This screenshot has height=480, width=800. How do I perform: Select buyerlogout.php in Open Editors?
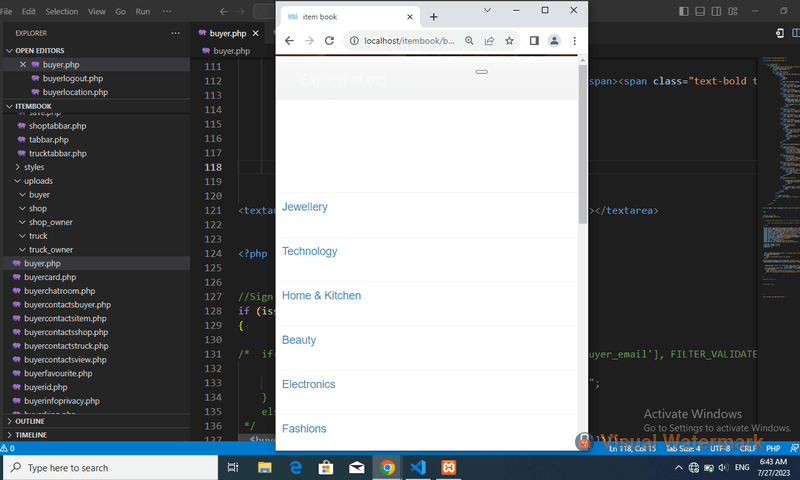[73, 78]
